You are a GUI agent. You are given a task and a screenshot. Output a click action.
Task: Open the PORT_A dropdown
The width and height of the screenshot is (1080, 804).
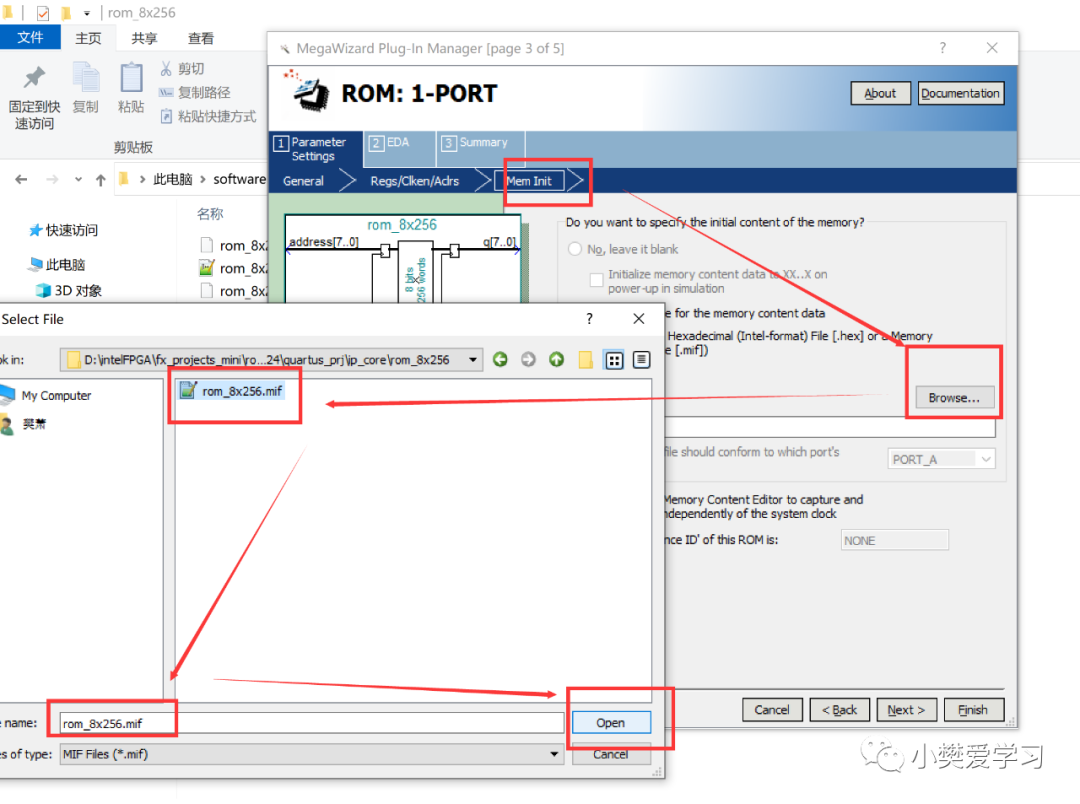click(941, 459)
